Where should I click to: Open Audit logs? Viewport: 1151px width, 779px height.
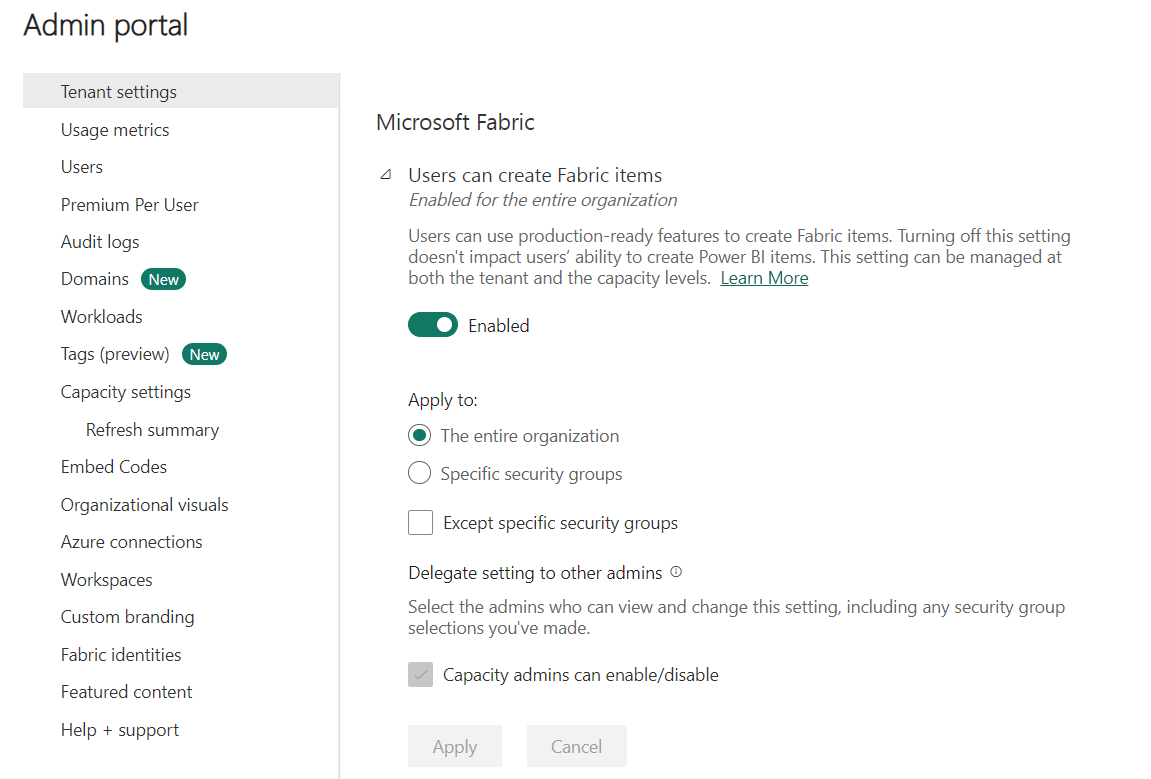100,242
